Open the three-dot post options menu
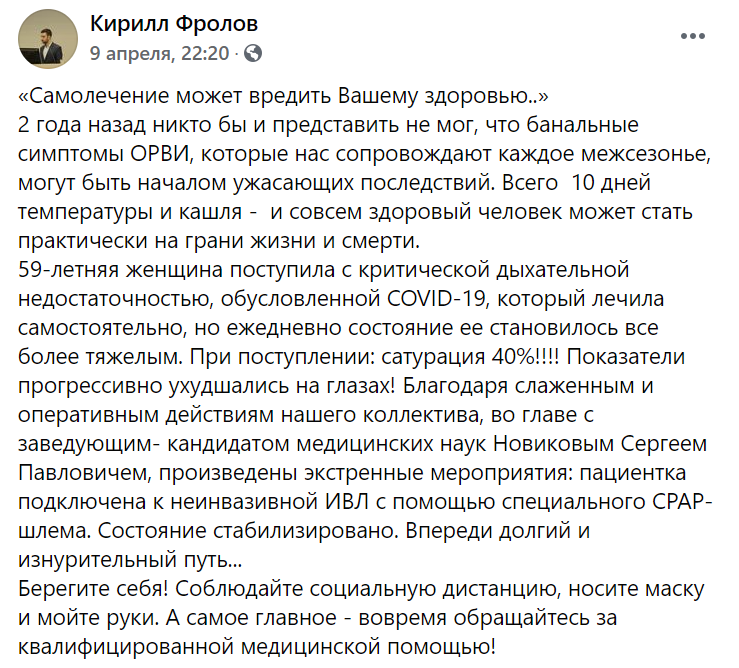This screenshot has width=739, height=668. [692, 36]
